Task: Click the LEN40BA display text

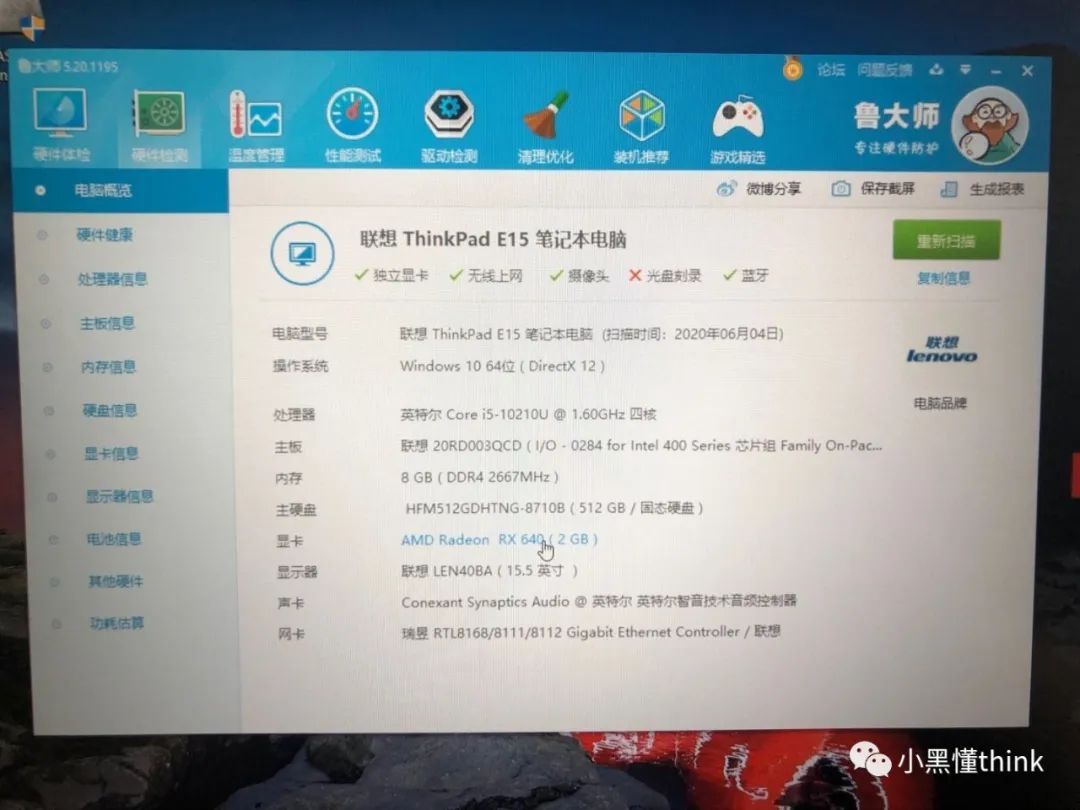Action: (x=489, y=571)
